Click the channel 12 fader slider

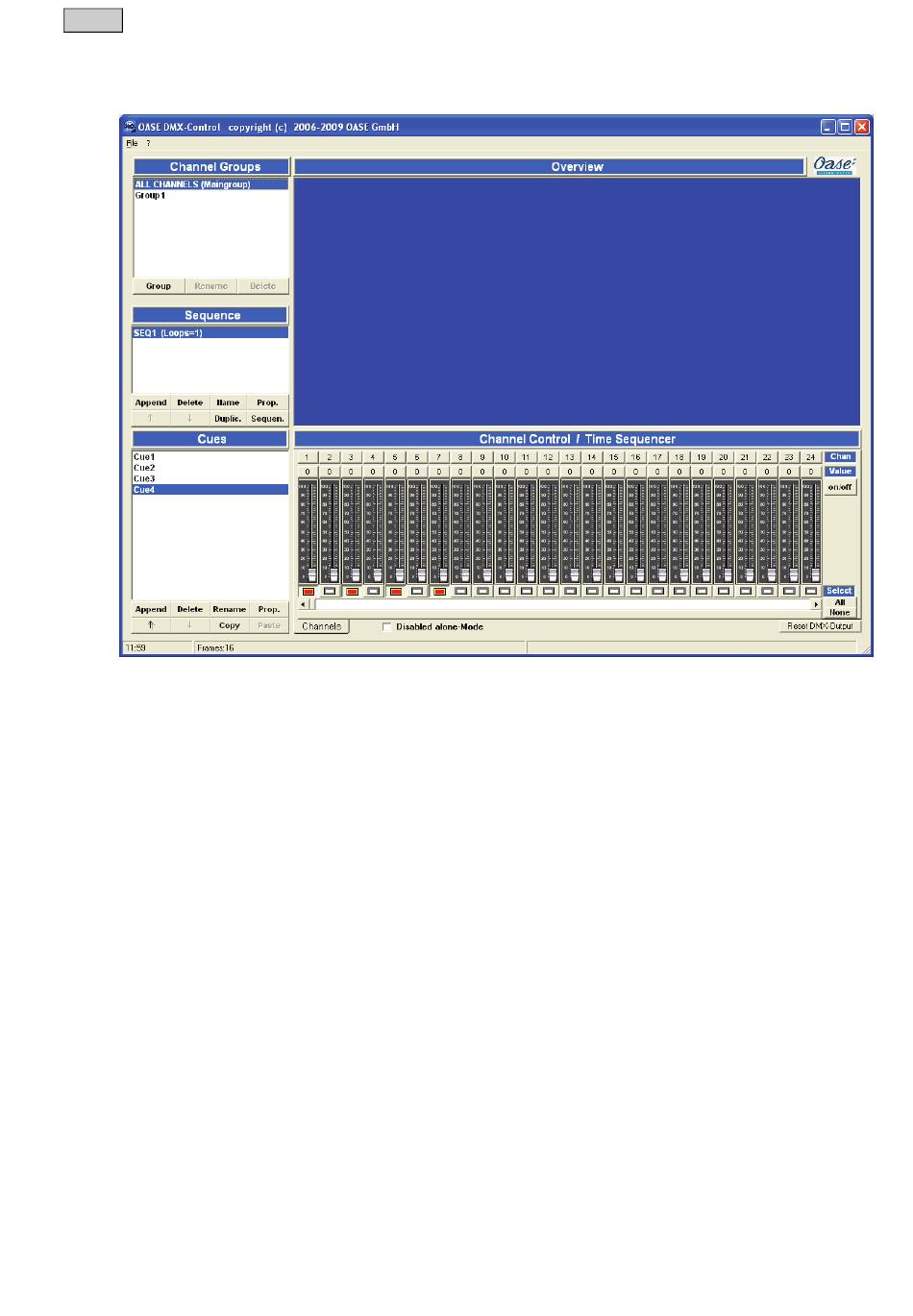[552, 573]
